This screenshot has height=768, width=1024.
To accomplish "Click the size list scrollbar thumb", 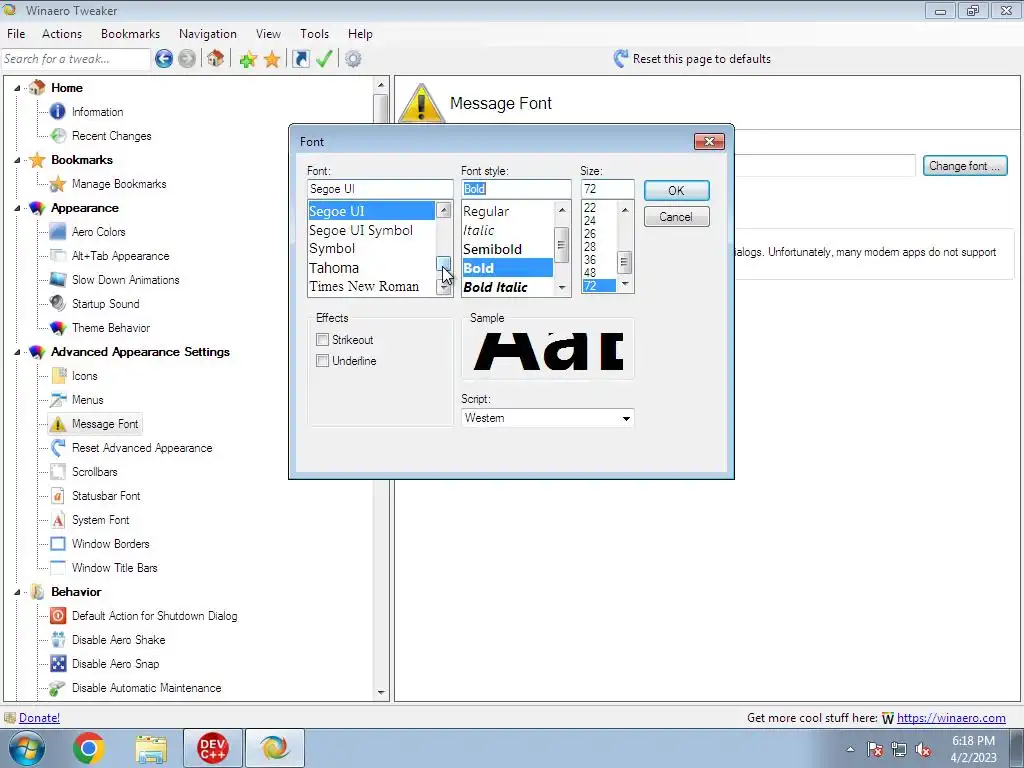I will coord(624,262).
